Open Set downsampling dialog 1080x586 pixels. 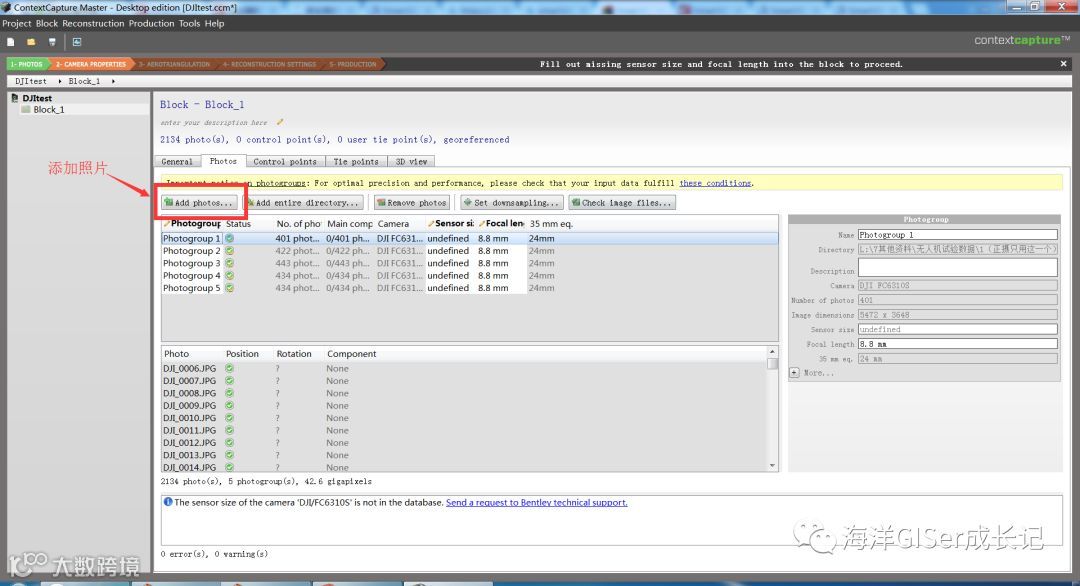(512, 202)
